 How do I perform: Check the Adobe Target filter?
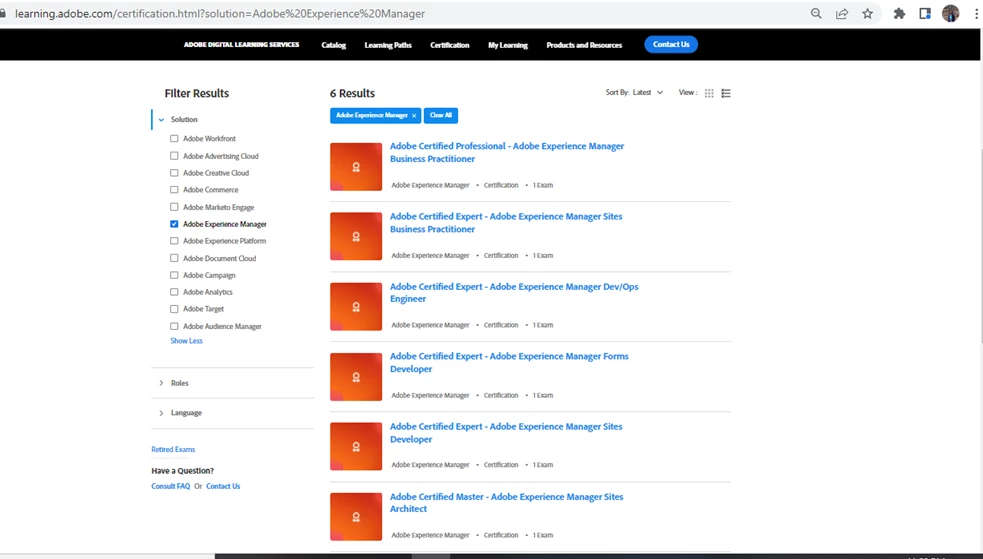point(174,309)
